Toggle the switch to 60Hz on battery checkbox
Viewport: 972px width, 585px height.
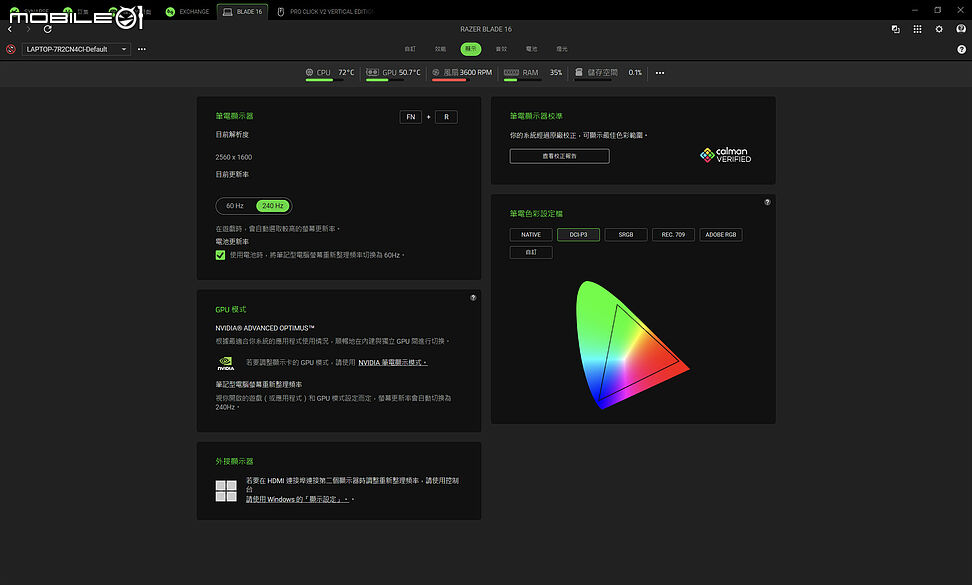[220, 255]
